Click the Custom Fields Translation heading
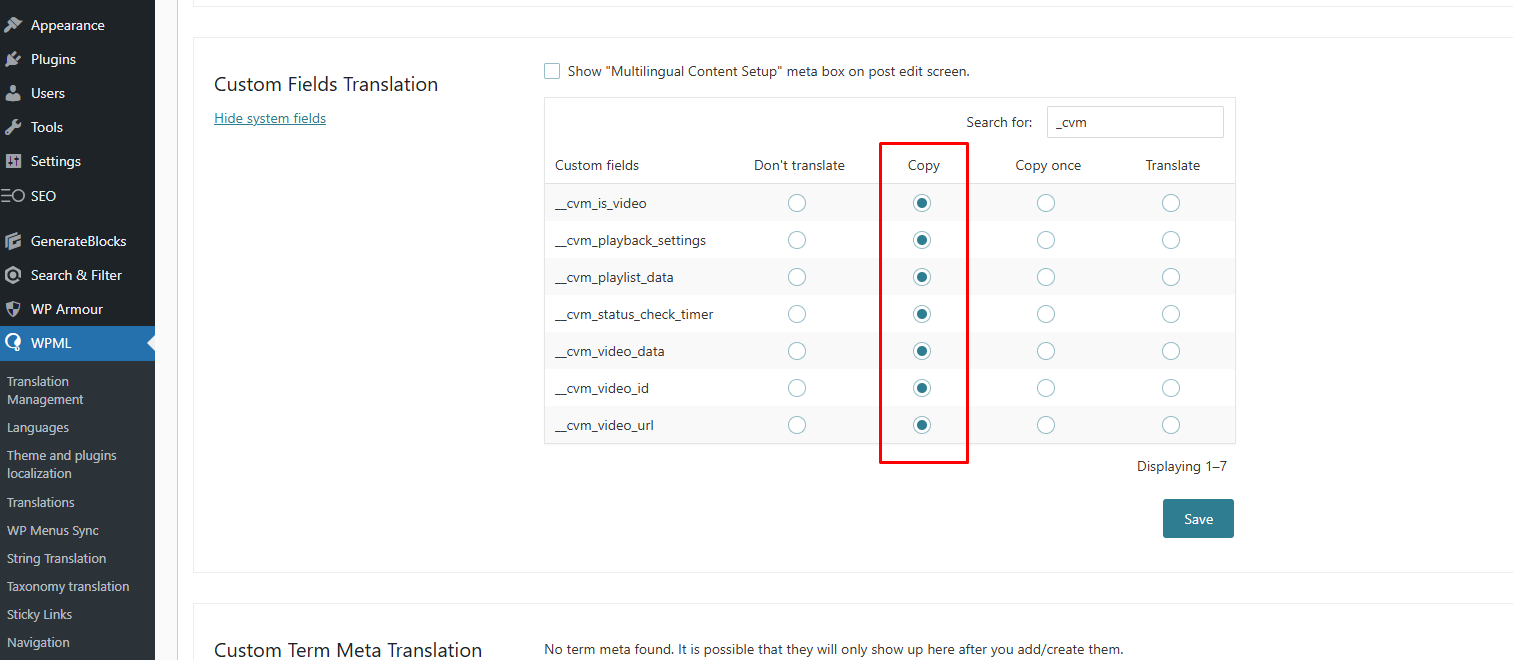 coord(326,84)
